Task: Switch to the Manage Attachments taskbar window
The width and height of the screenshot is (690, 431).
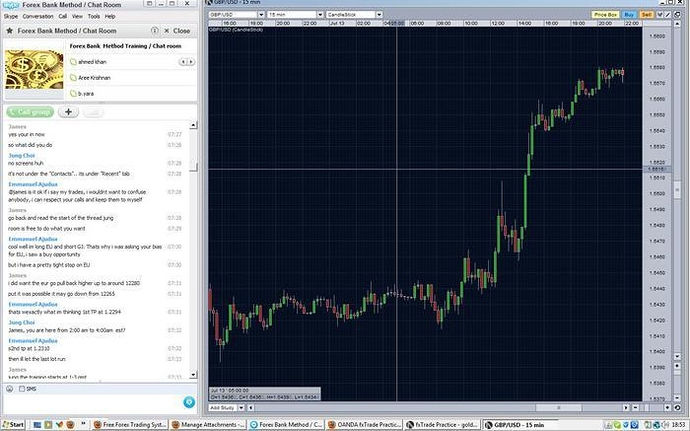Action: [x=209, y=425]
